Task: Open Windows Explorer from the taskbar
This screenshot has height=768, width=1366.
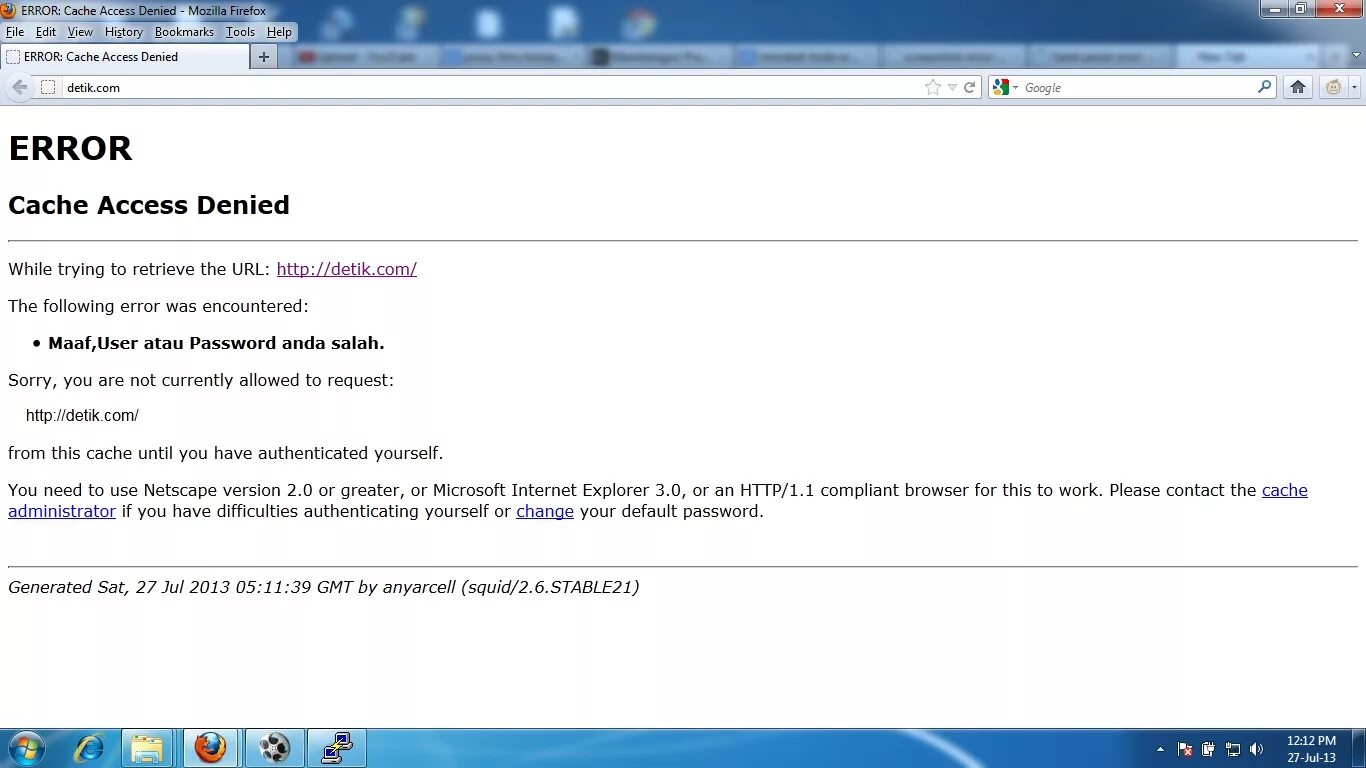Action: click(148, 748)
